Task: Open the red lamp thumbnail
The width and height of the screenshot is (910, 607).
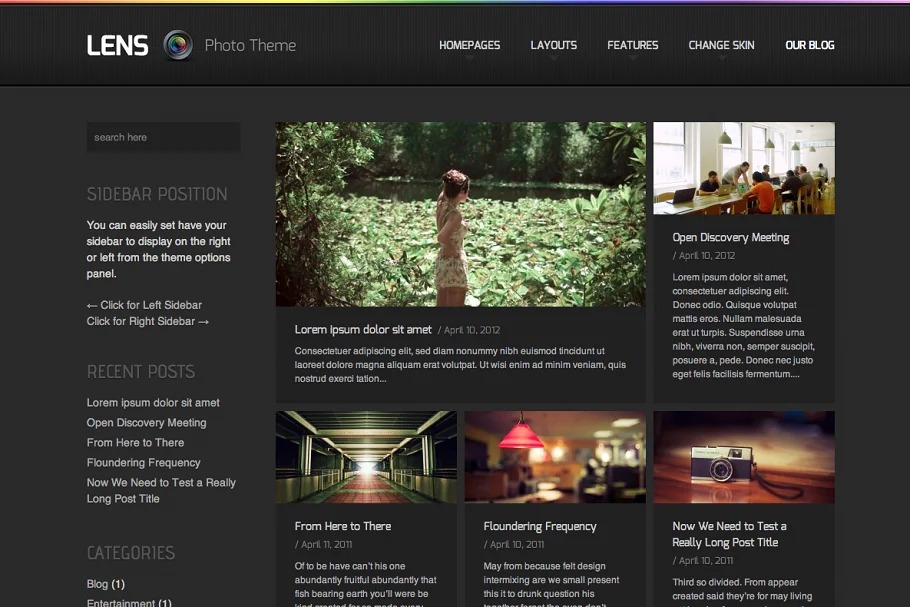Action: pos(554,457)
